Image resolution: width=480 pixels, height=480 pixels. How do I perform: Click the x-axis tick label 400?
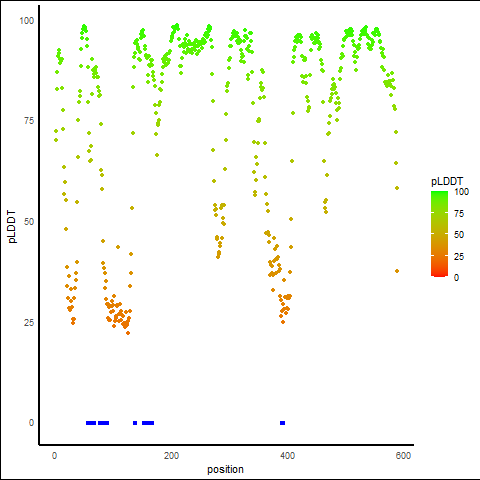[288, 456]
